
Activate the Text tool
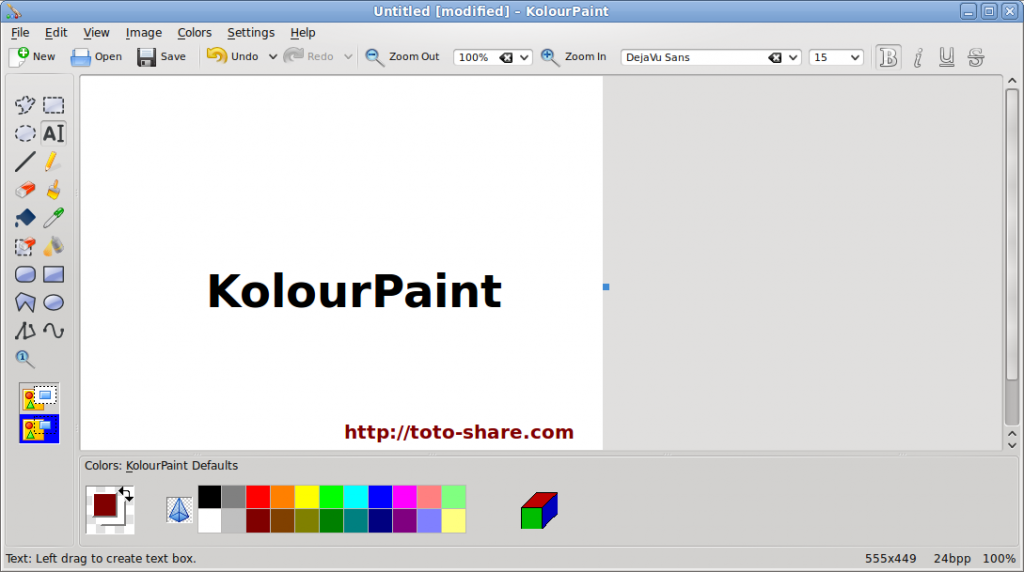[54, 133]
